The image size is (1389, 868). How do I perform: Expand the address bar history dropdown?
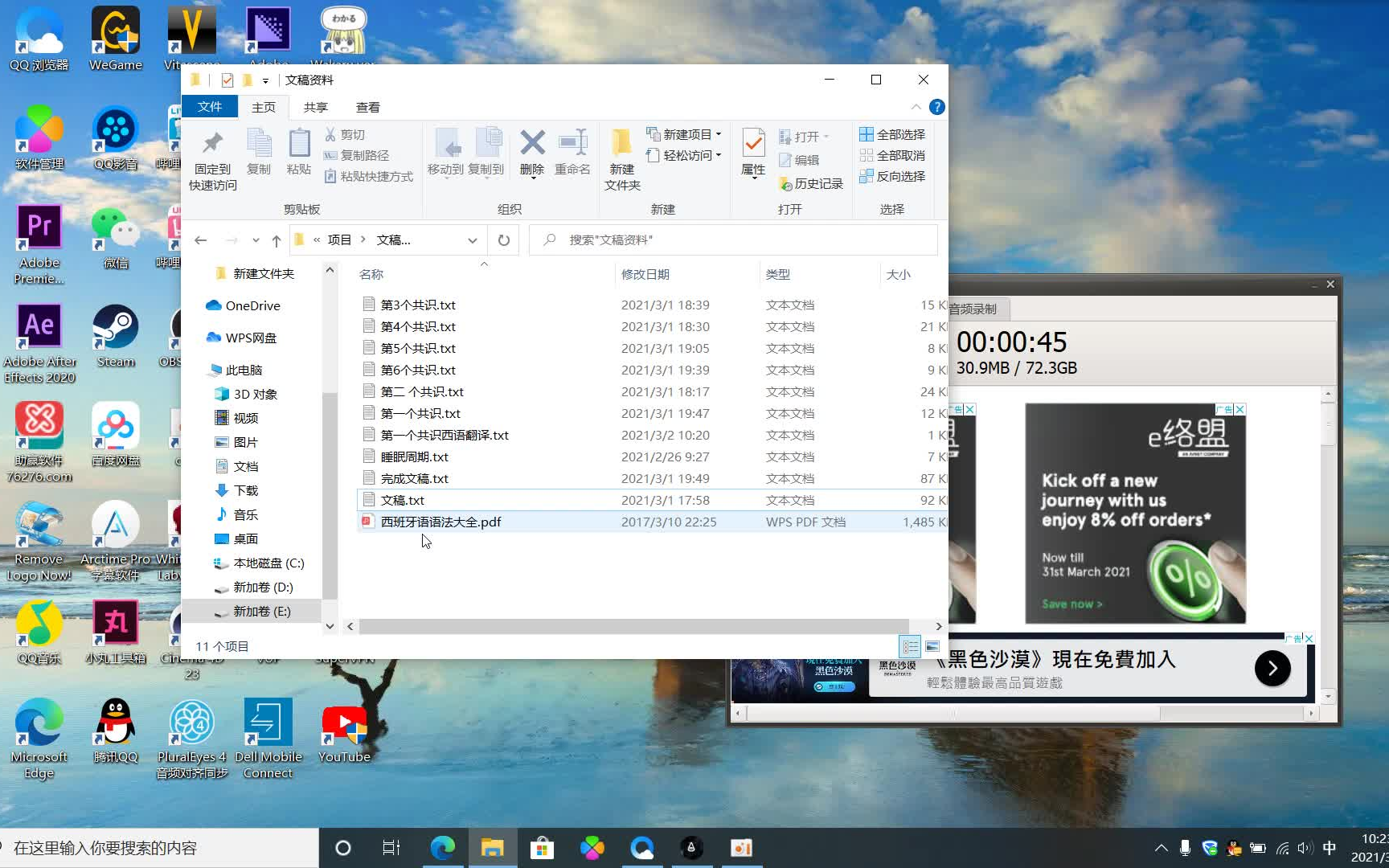[473, 240]
